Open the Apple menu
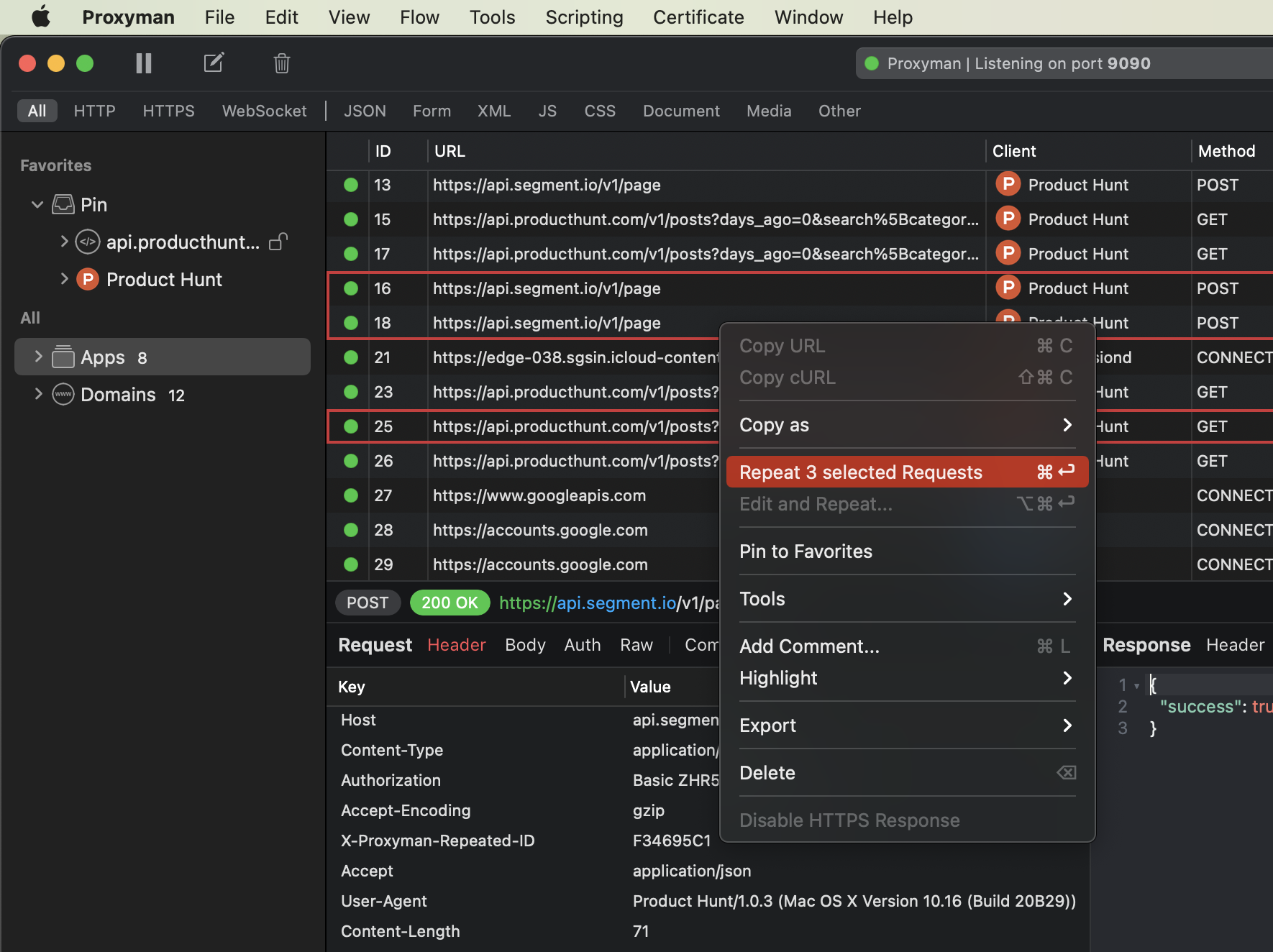Viewport: 1273px width, 952px height. click(x=41, y=17)
